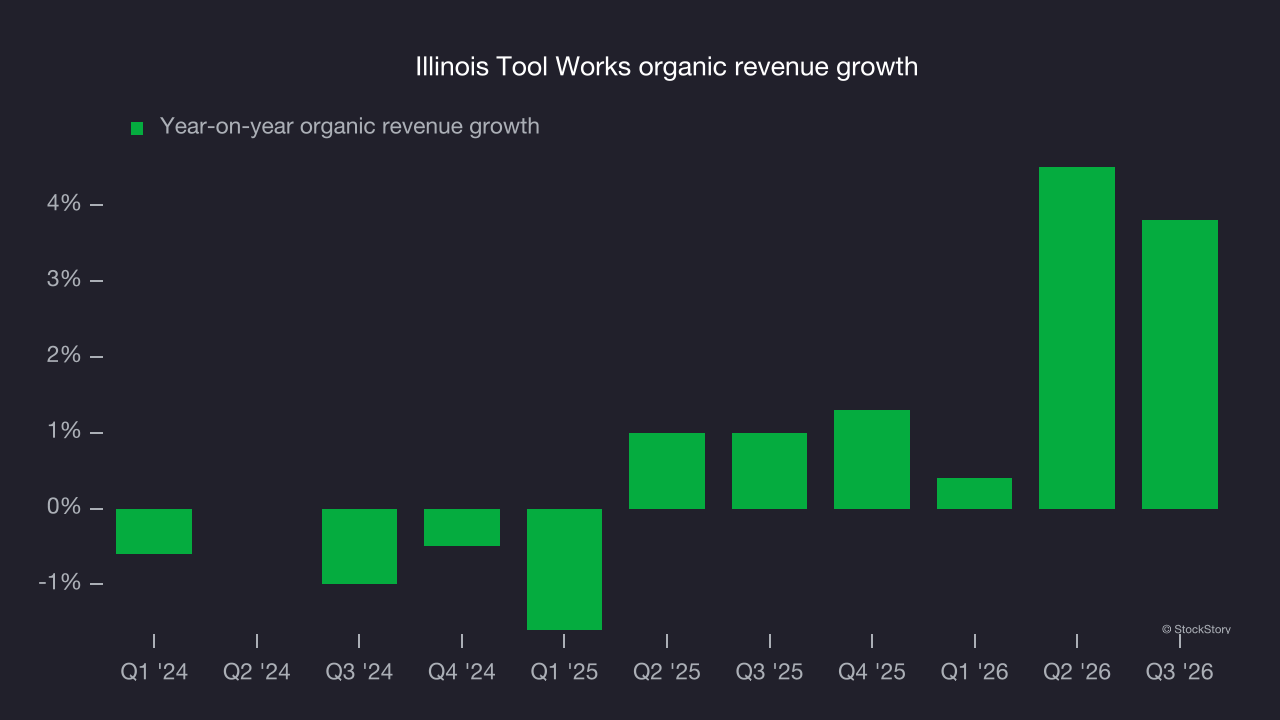Select the 0% y-axis label
The height and width of the screenshot is (720, 1280).
point(63,508)
